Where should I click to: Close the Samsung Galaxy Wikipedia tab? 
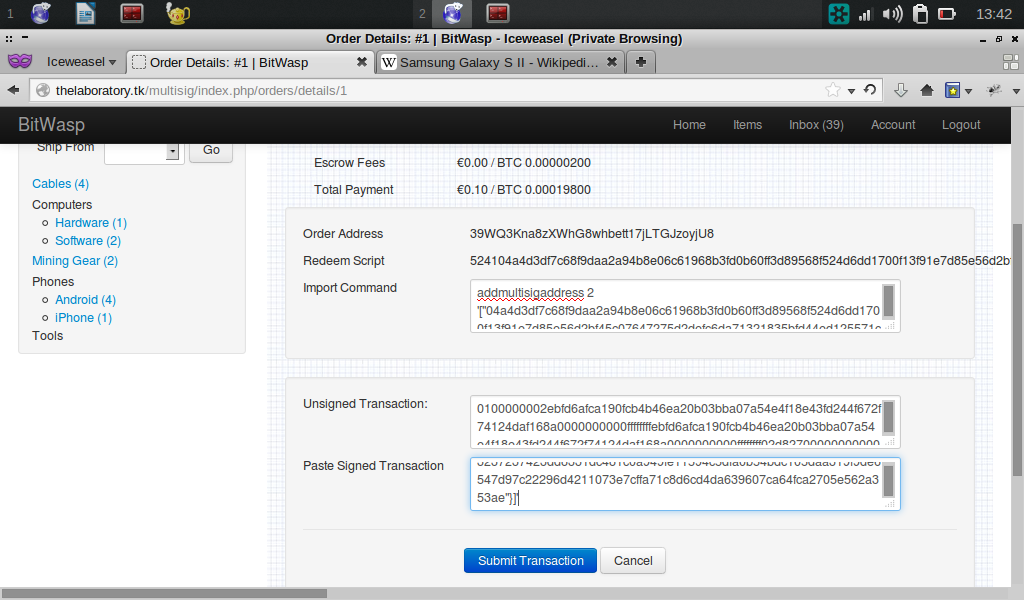(611, 62)
